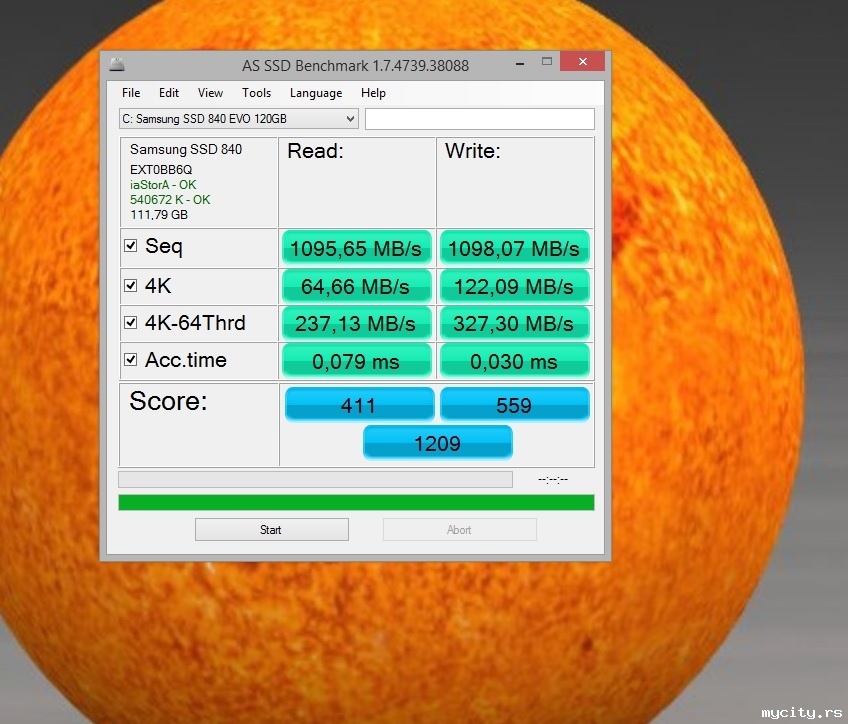Open the Help menu
The height and width of the screenshot is (724, 848).
[x=373, y=93]
